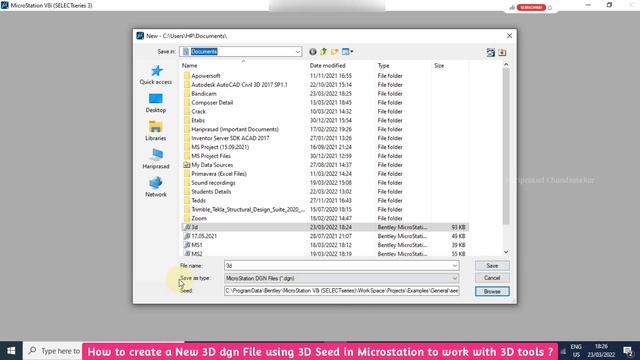Image resolution: width=640 pixels, height=360 pixels.
Task: Open the taskbar notification center icon
Action: point(628,351)
